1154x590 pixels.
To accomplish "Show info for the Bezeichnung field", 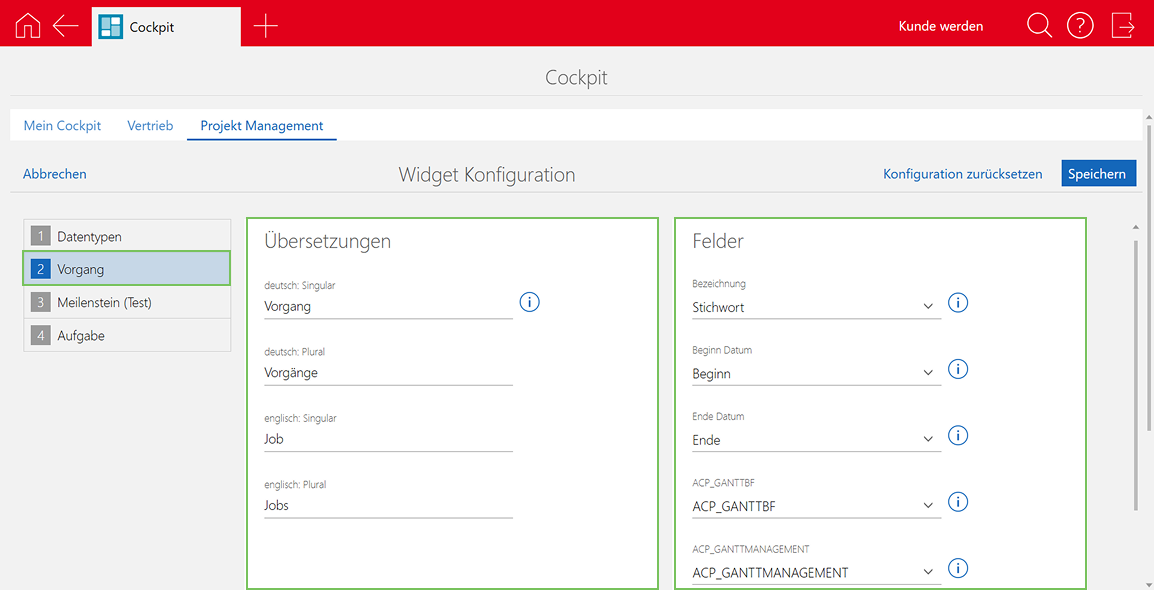I will tap(957, 302).
